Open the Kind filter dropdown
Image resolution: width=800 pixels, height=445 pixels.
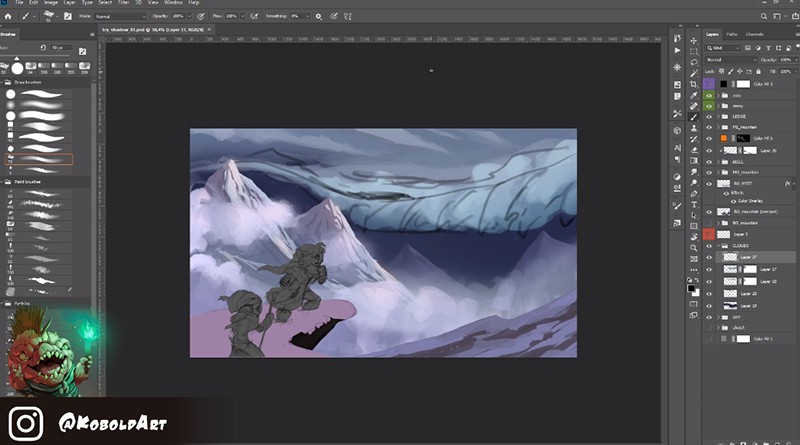tap(723, 48)
